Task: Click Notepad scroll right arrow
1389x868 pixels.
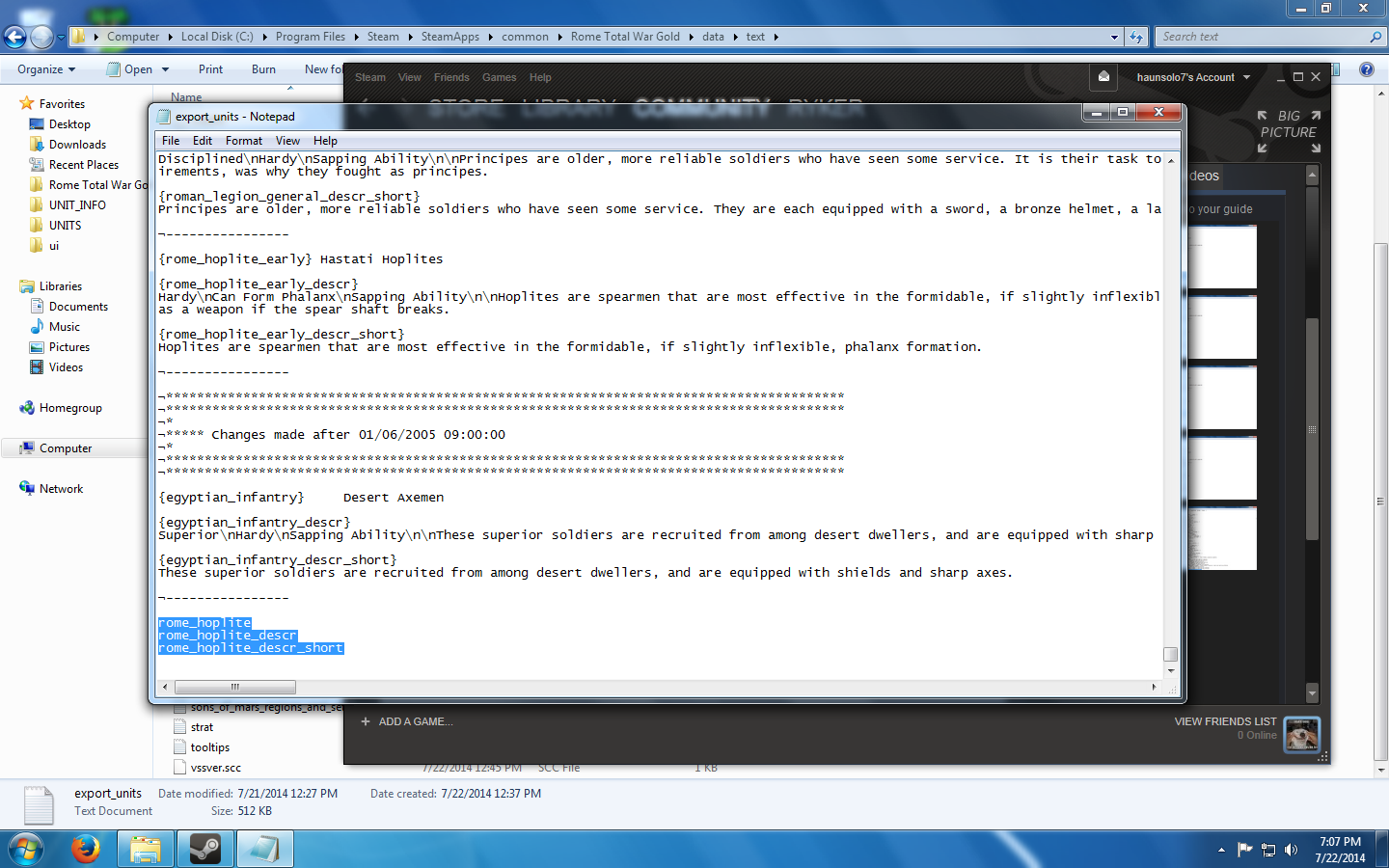Action: click(x=1154, y=687)
